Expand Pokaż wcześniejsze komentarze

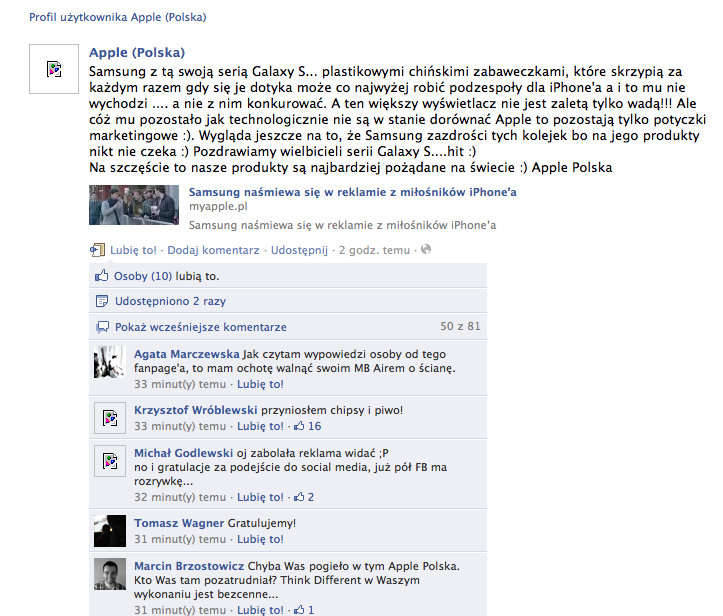point(201,327)
